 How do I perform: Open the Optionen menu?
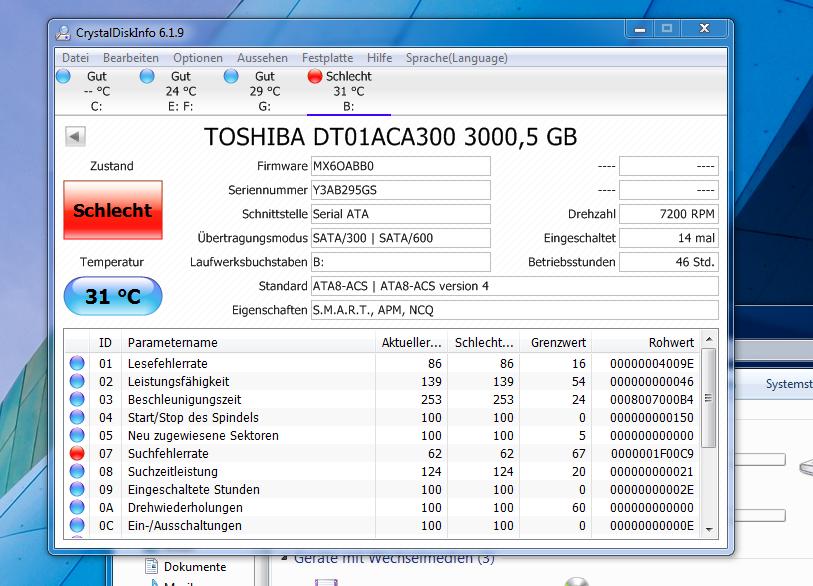198,58
